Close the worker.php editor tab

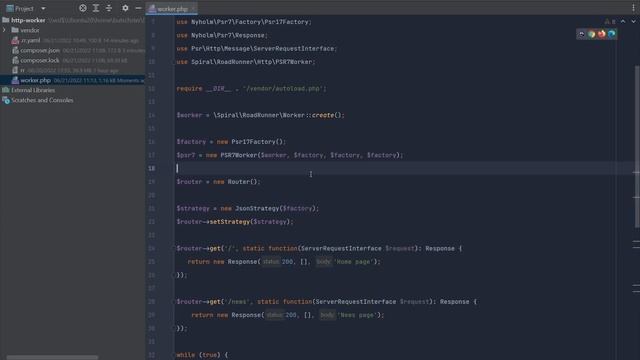(193, 8)
